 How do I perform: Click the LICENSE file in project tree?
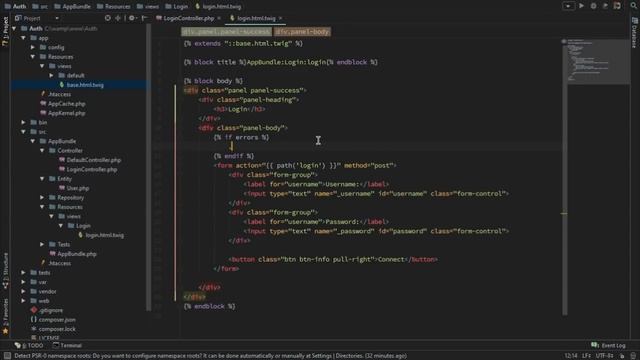click(45, 338)
